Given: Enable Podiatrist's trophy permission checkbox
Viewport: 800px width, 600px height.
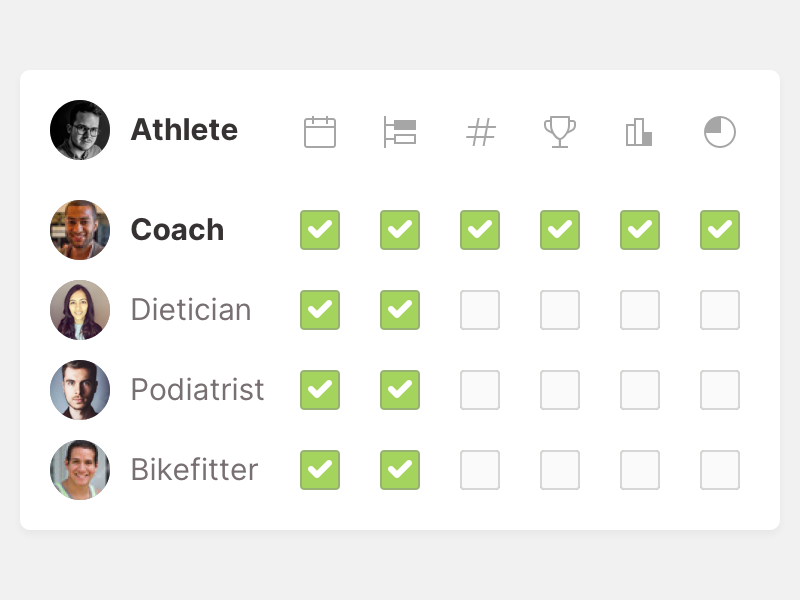Looking at the screenshot, I should pos(560,390).
